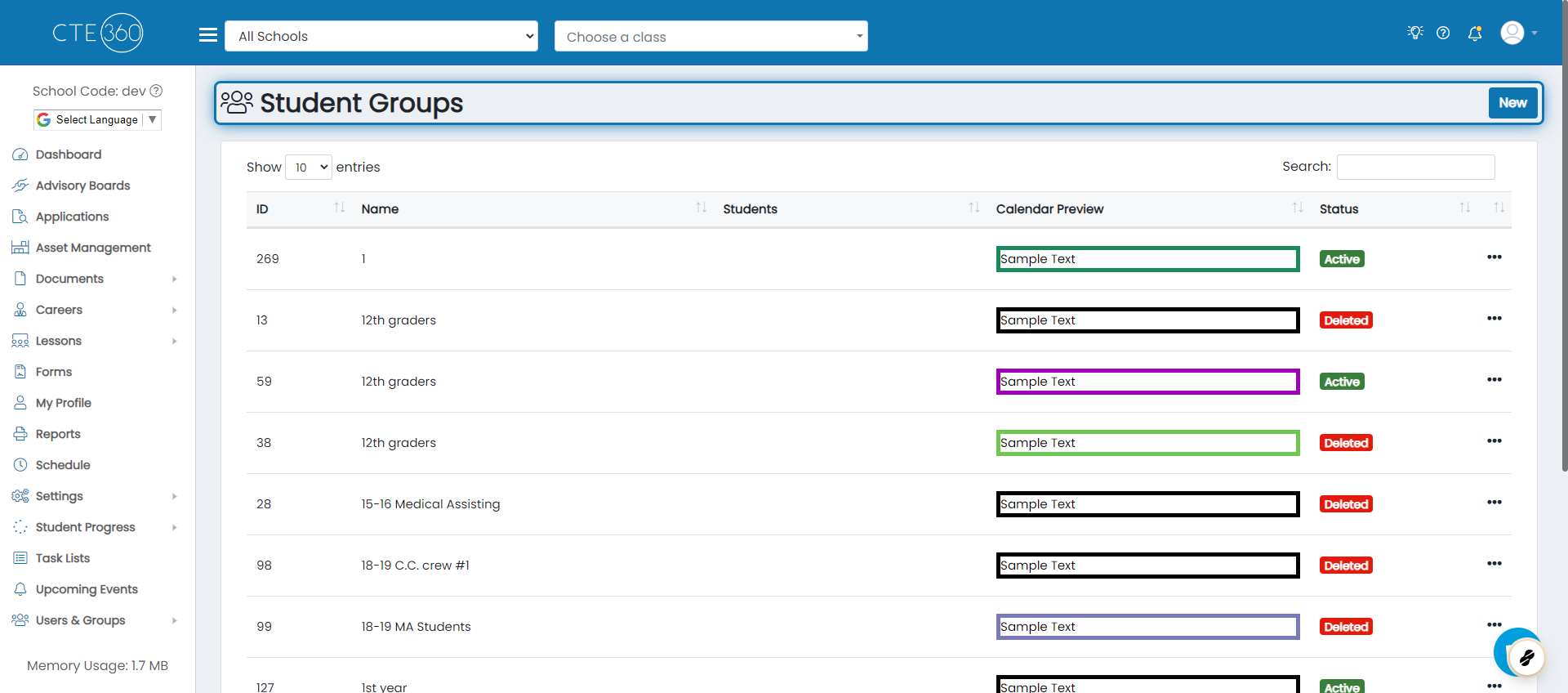Click the Forms icon in sidebar

[x=20, y=372]
